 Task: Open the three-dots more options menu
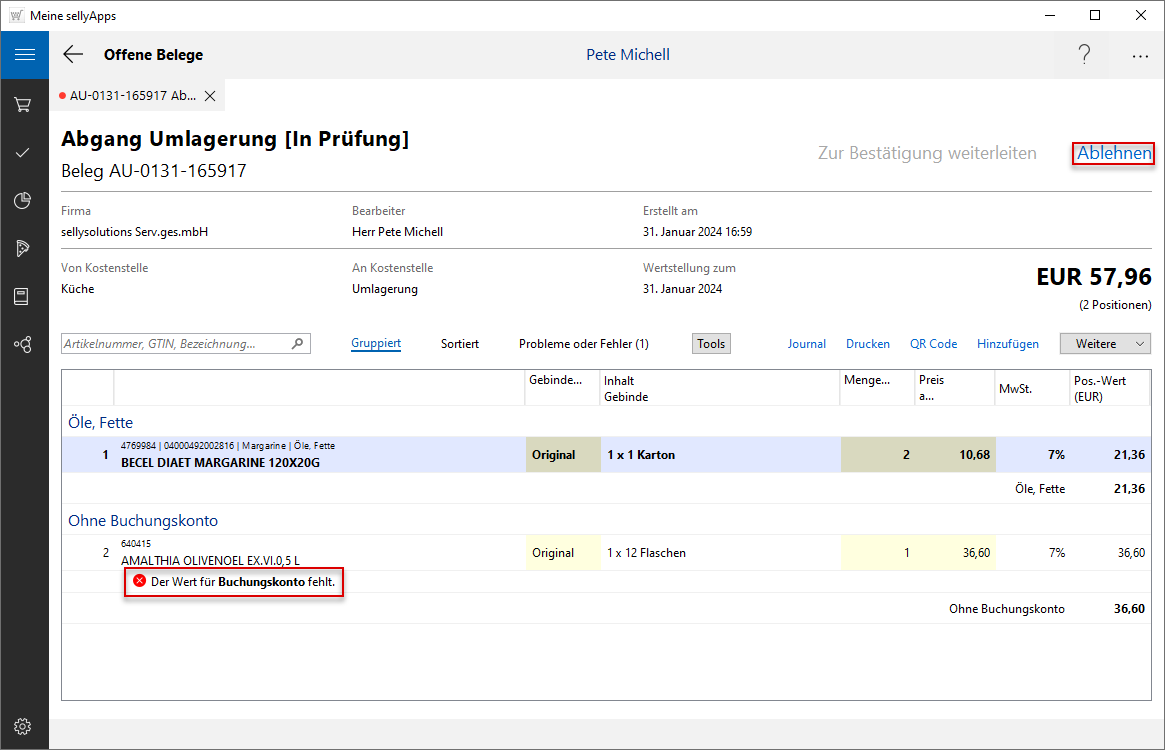pos(1140,56)
